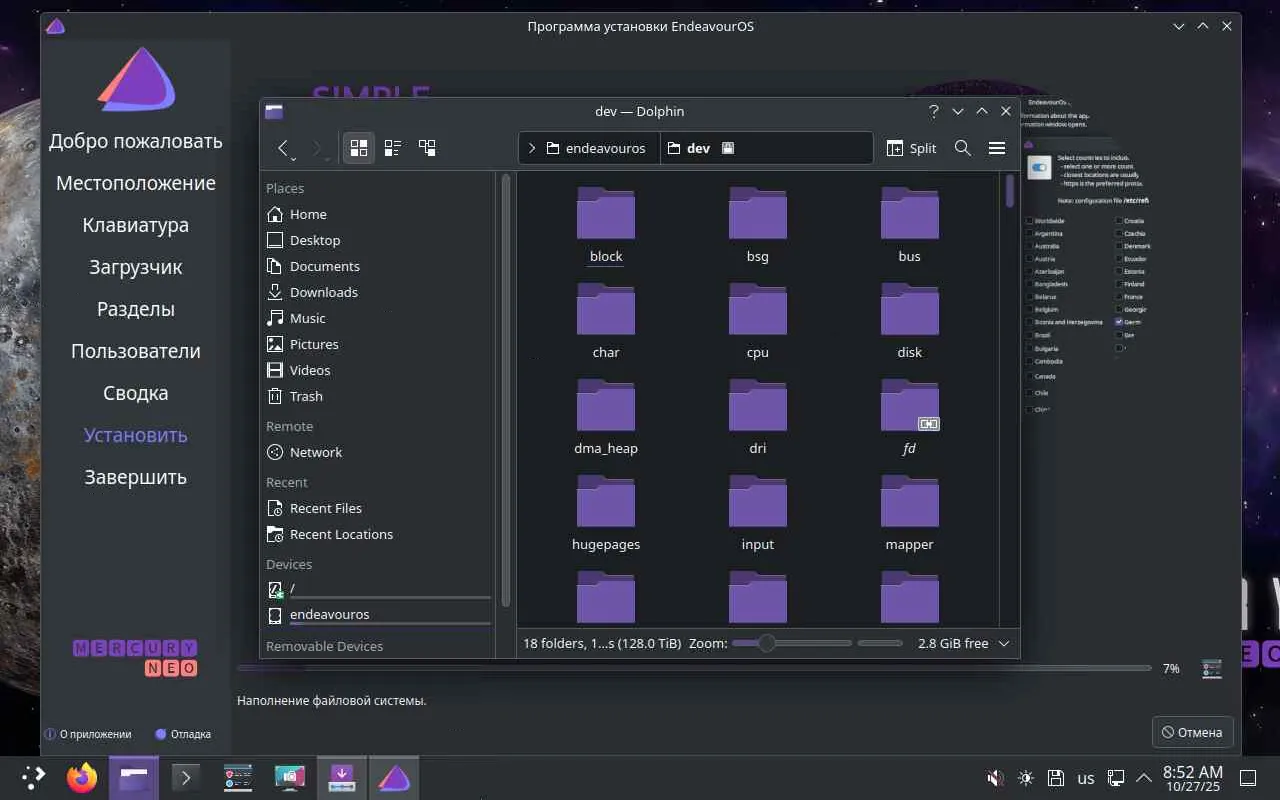Open installer log icon beside progress bar

click(x=1212, y=668)
